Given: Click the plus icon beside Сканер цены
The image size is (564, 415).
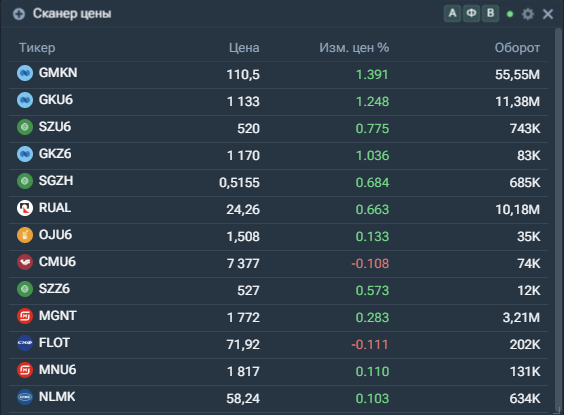Looking at the screenshot, I should (x=19, y=14).
